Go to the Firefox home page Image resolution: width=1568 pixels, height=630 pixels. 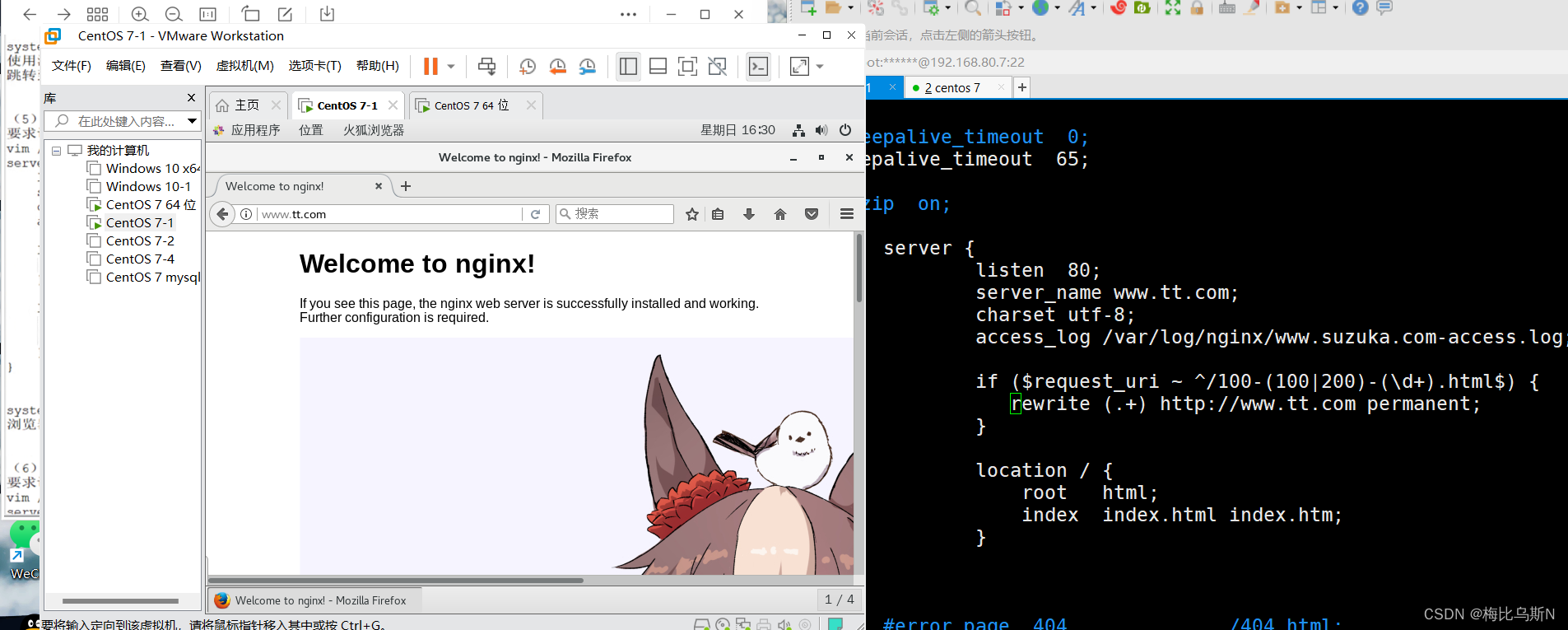tap(780, 214)
